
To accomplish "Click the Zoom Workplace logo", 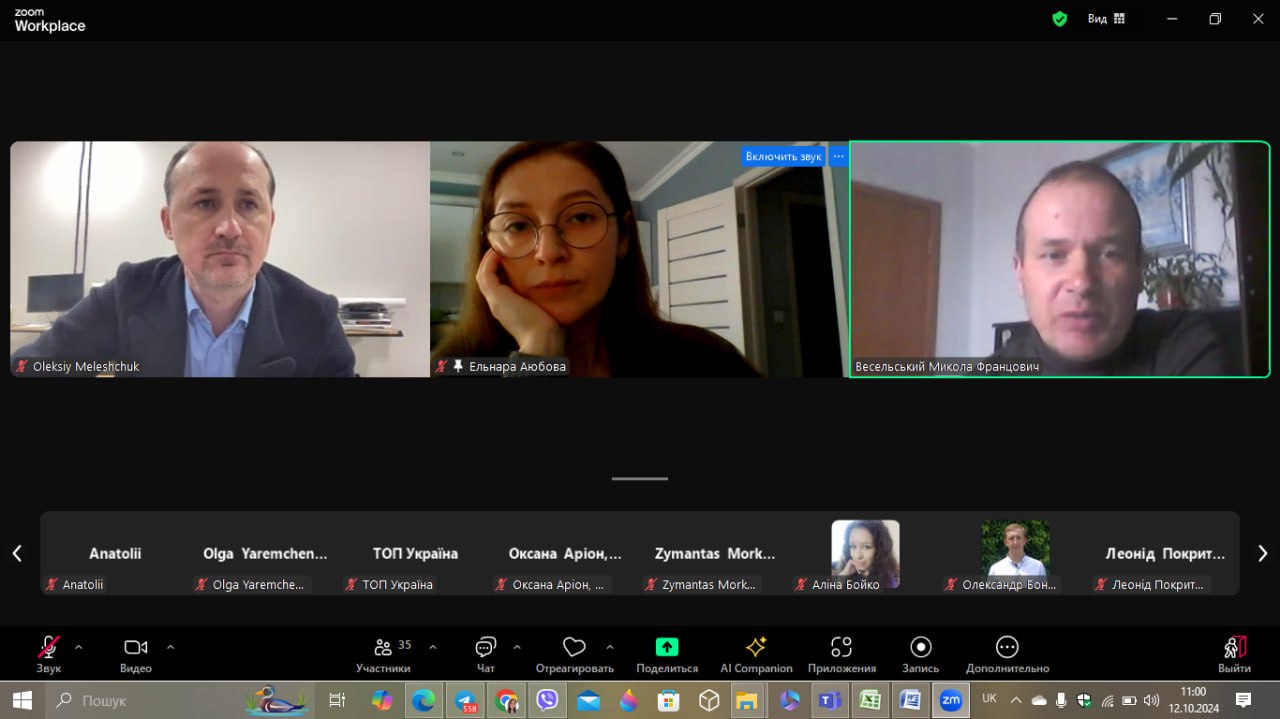I will [49, 21].
